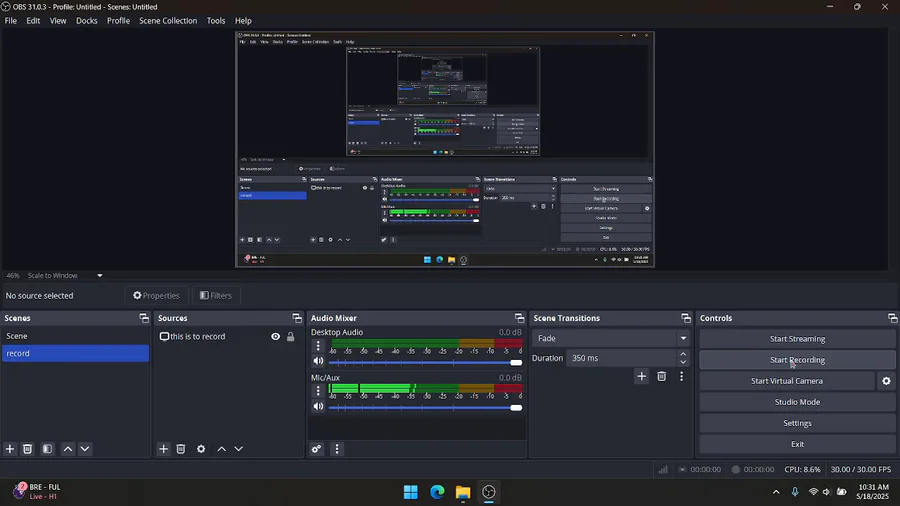Image resolution: width=900 pixels, height=506 pixels.
Task: Click Exit button in Controls
Action: coord(797,444)
